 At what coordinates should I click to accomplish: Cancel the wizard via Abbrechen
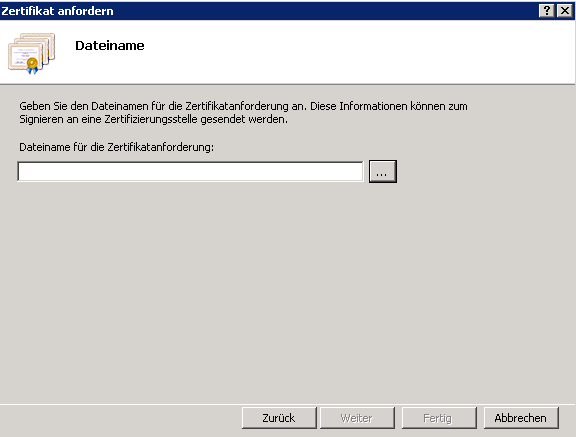(x=521, y=418)
